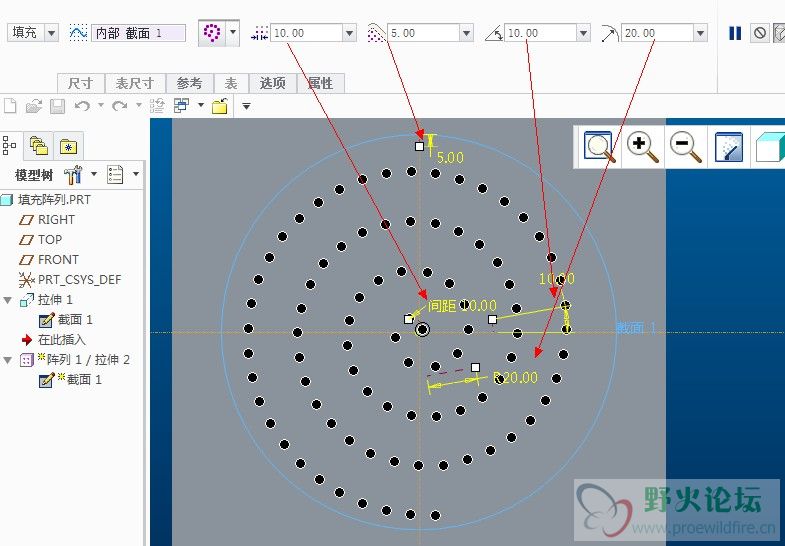This screenshot has width=785, height=546.
Task: Click the model tree settings hammer icon
Action: (73, 175)
